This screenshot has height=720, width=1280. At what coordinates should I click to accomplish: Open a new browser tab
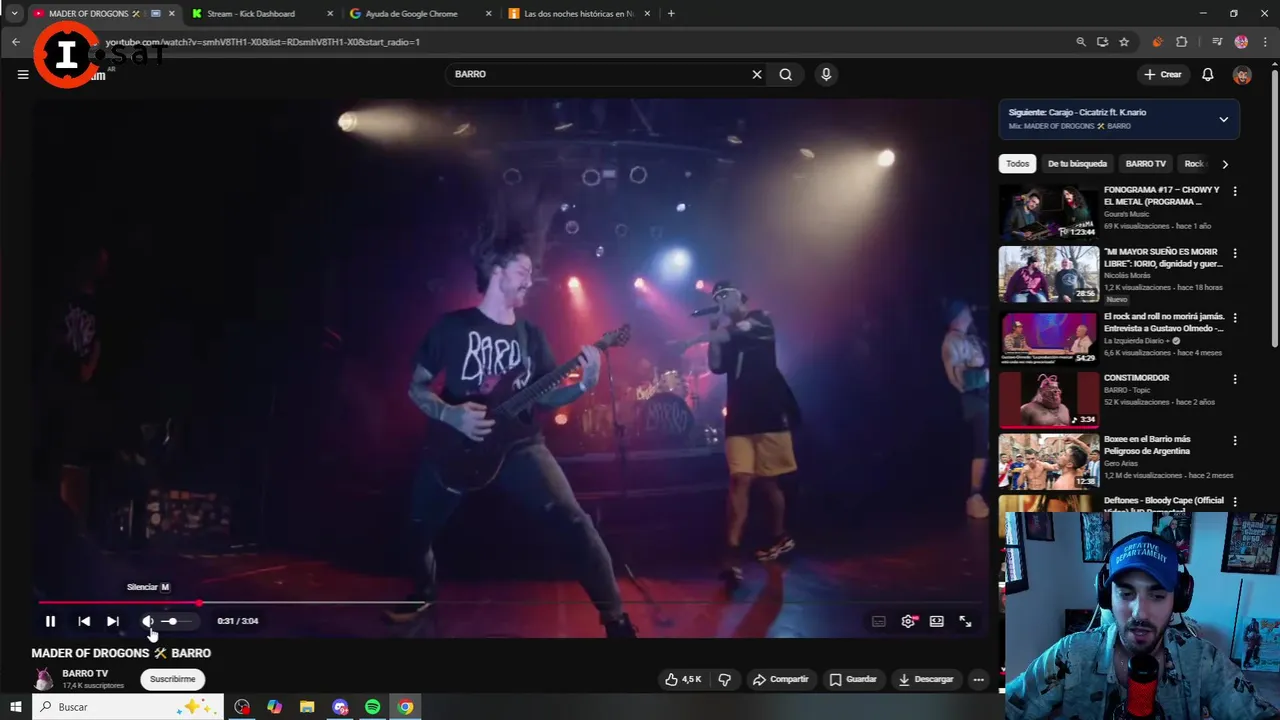point(671,14)
